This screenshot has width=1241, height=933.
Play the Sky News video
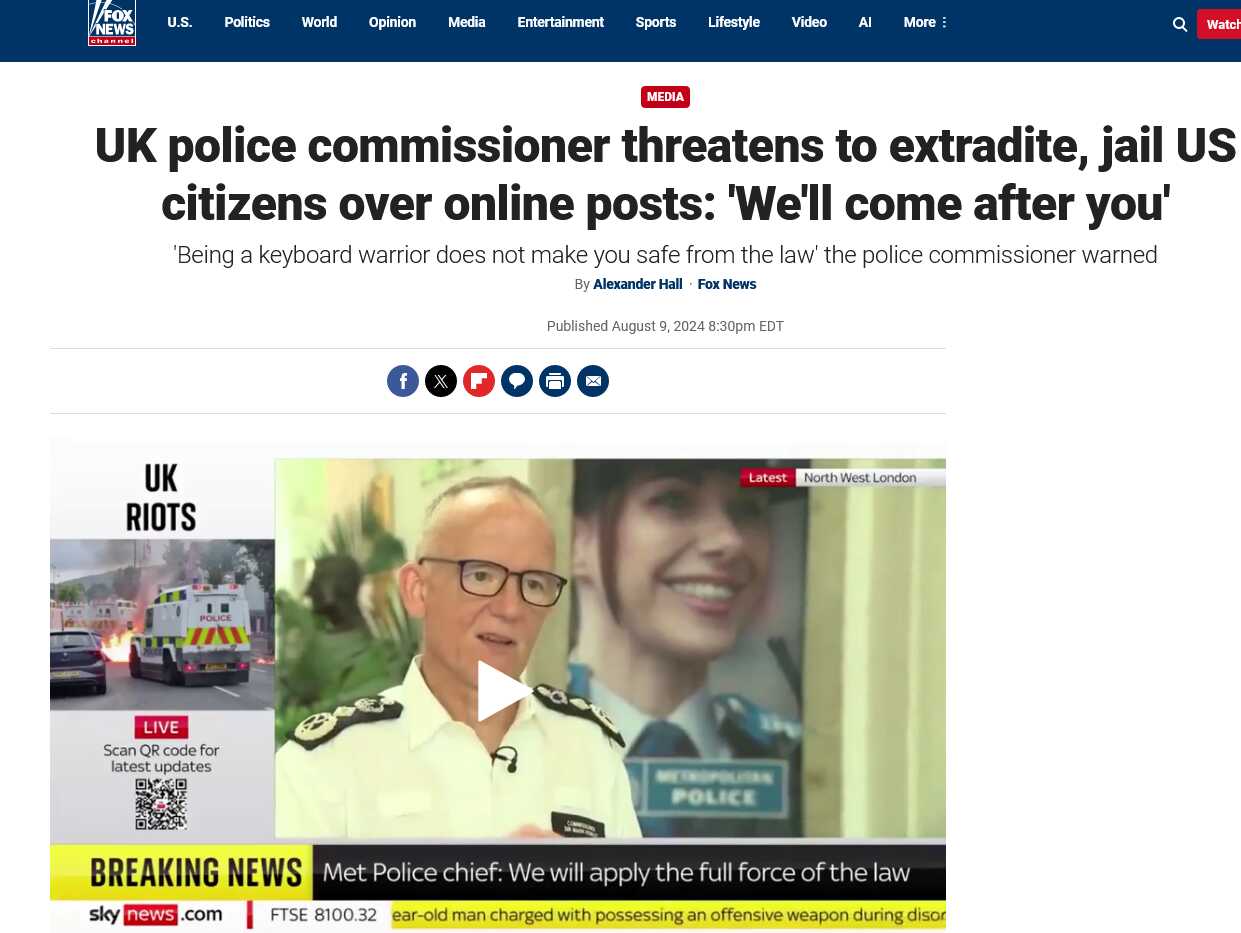tap(503, 691)
